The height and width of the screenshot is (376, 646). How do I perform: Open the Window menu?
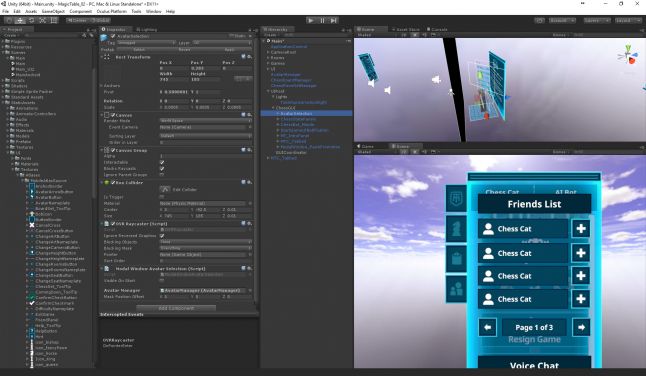tap(153, 12)
